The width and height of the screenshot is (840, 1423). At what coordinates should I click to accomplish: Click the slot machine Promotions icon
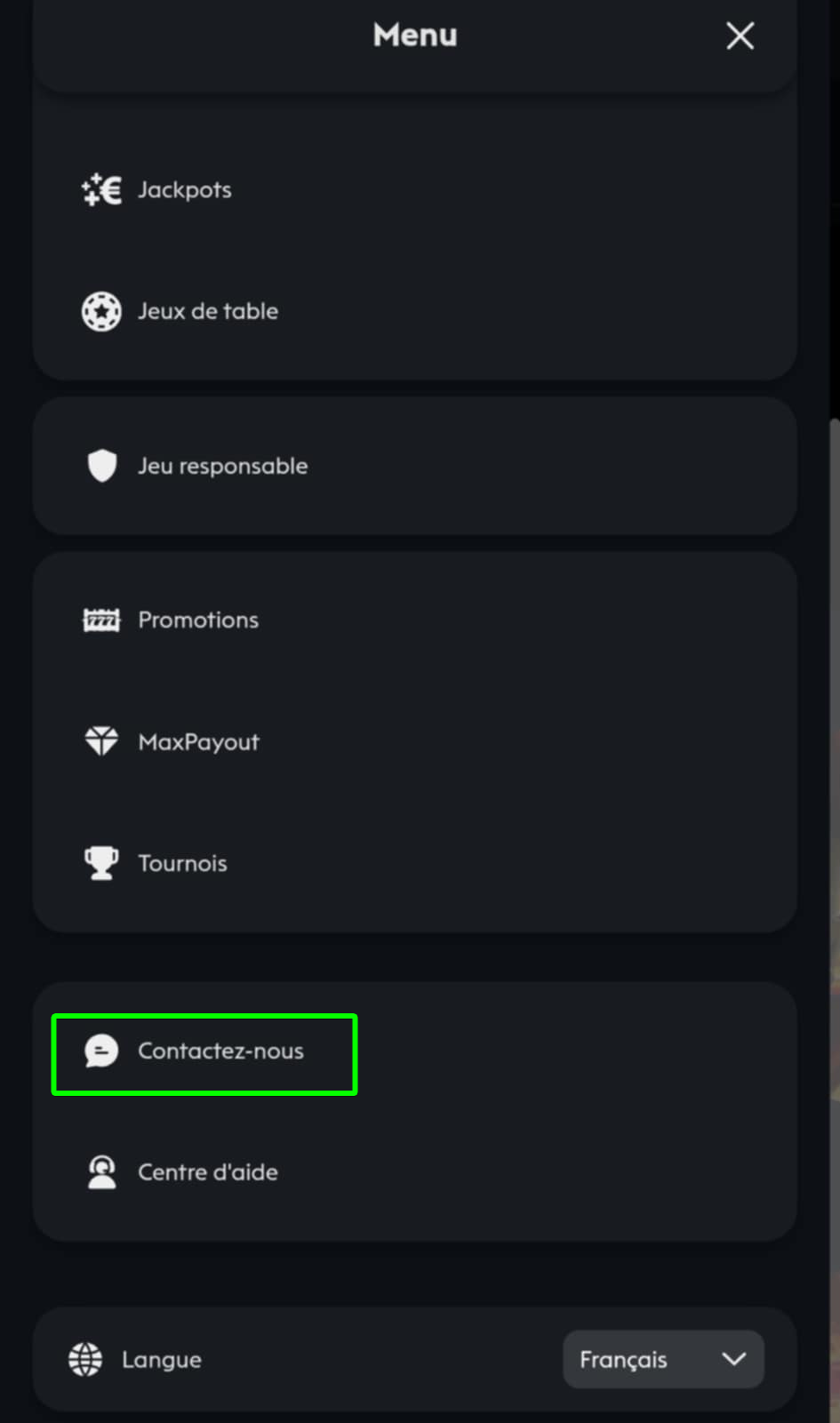point(101,620)
